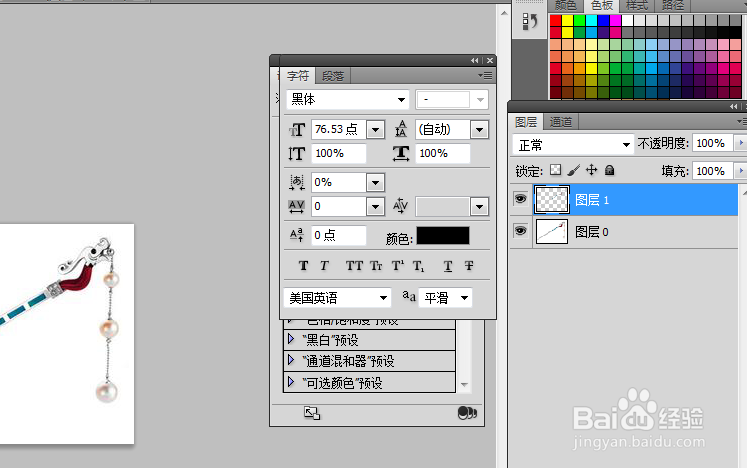This screenshot has height=468, width=747.
Task: Click the black text 颜色 swatch
Action: [443, 235]
